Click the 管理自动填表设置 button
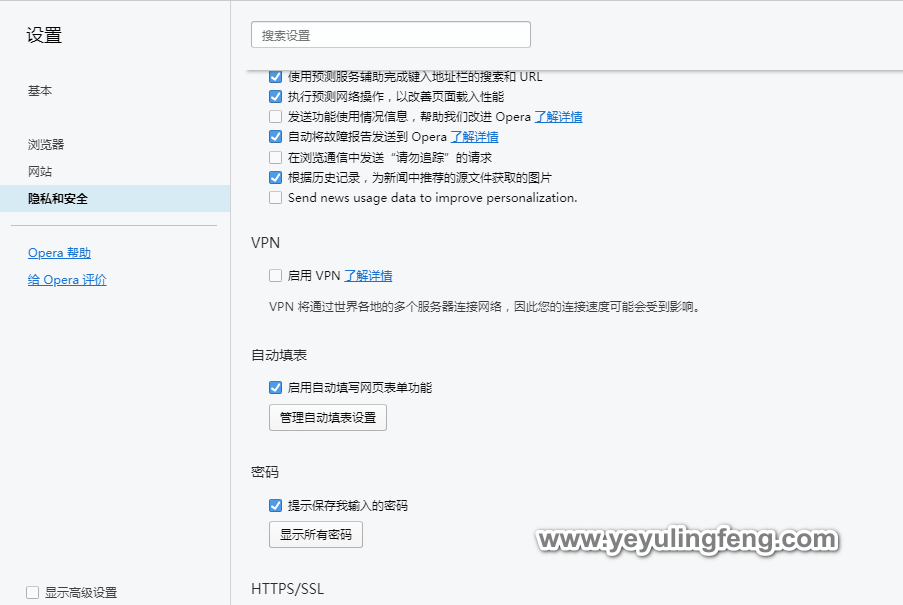Screen dimensions: 903x605 [328, 417]
